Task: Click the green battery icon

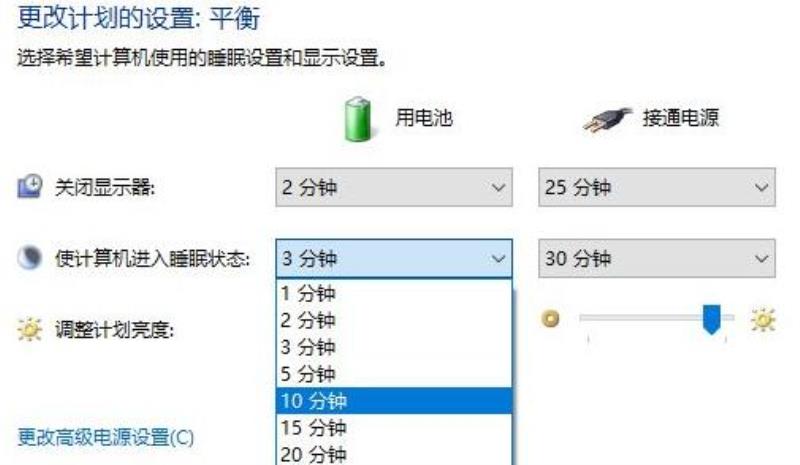Action: [x=358, y=119]
